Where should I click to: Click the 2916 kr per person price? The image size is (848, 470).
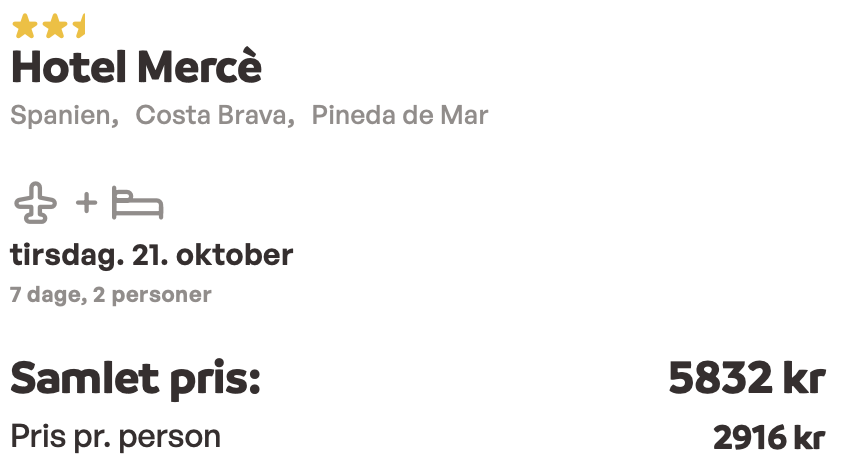[x=769, y=438]
